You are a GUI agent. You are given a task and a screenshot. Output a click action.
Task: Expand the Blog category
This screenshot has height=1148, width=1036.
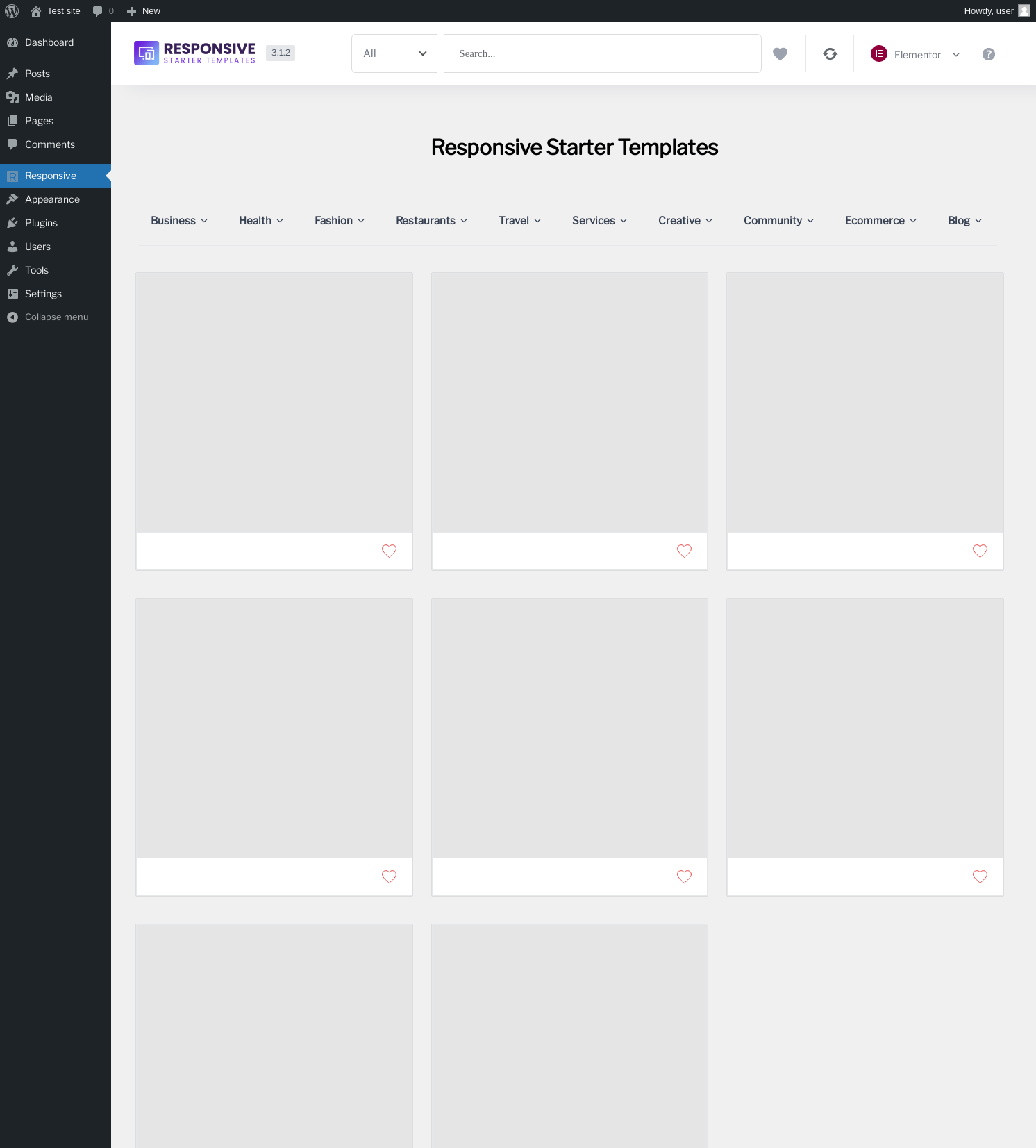(x=965, y=220)
